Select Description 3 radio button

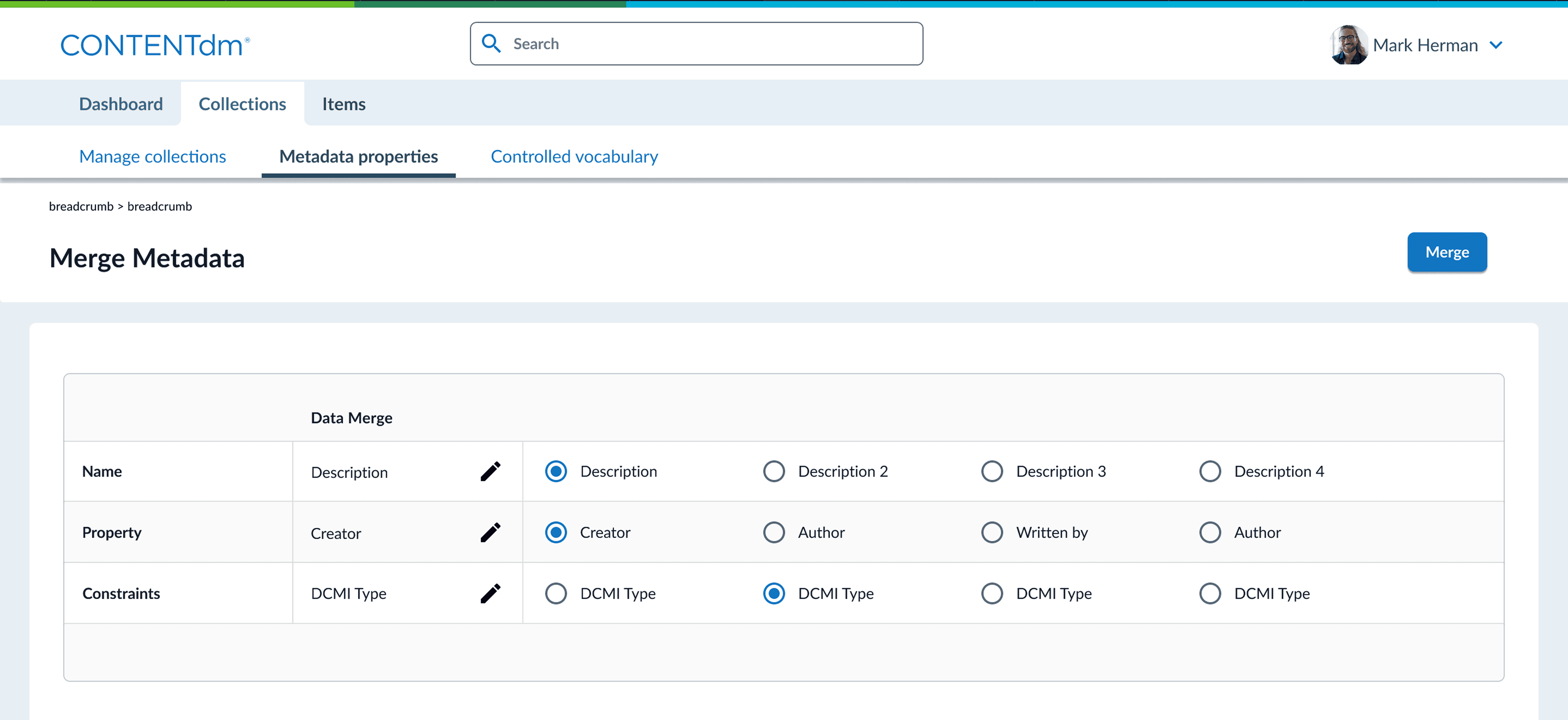991,471
